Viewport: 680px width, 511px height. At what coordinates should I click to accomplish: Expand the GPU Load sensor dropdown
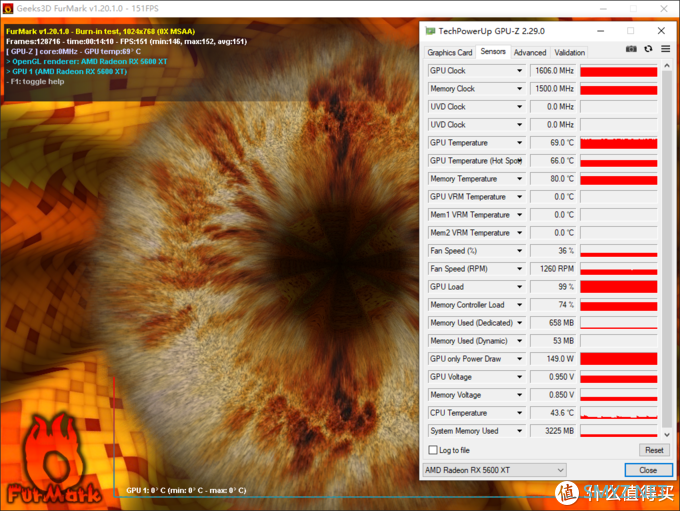pos(520,287)
